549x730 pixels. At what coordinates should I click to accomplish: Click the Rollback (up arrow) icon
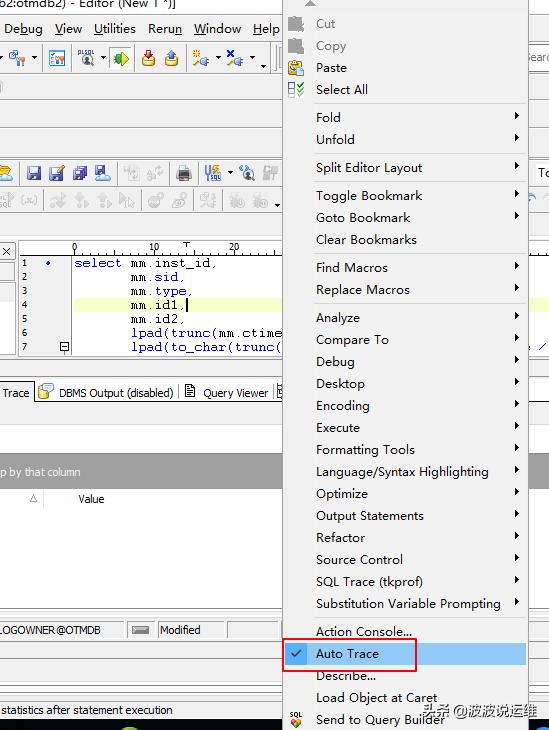[171, 58]
